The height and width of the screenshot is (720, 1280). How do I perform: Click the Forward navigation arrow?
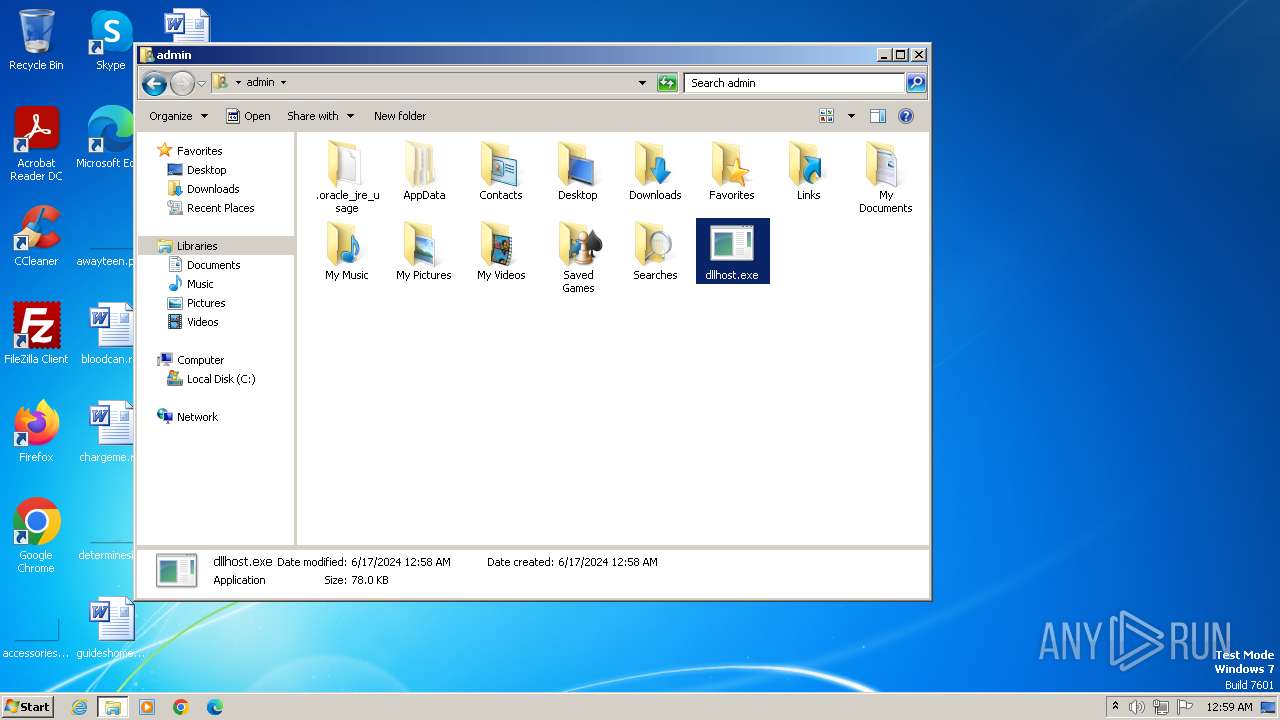pos(182,83)
